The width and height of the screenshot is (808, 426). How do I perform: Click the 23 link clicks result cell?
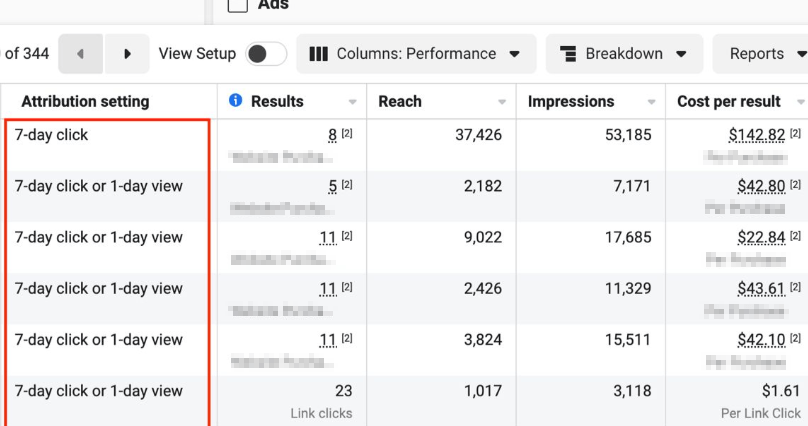[x=342, y=391]
